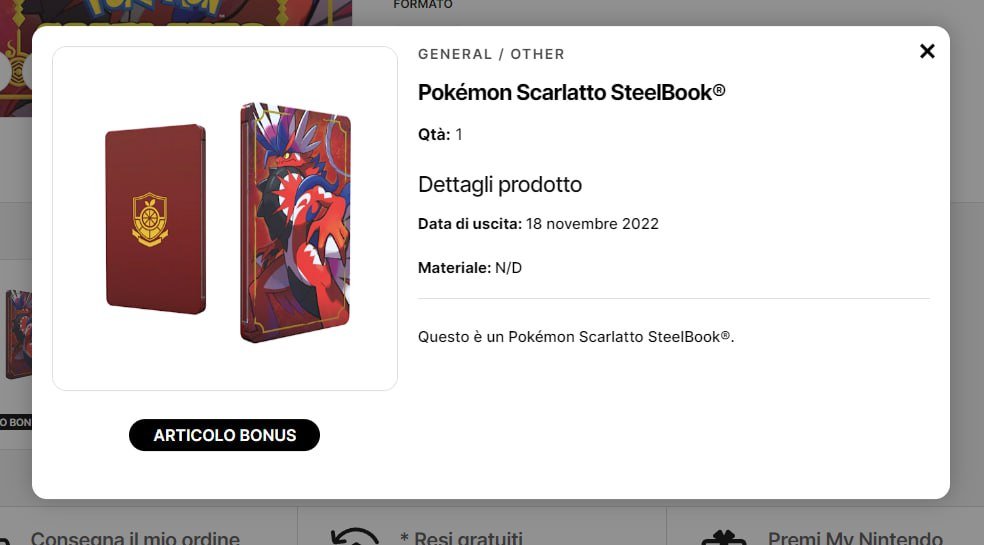
Task: Open the Premi My Nintendo link
Action: (x=855, y=539)
